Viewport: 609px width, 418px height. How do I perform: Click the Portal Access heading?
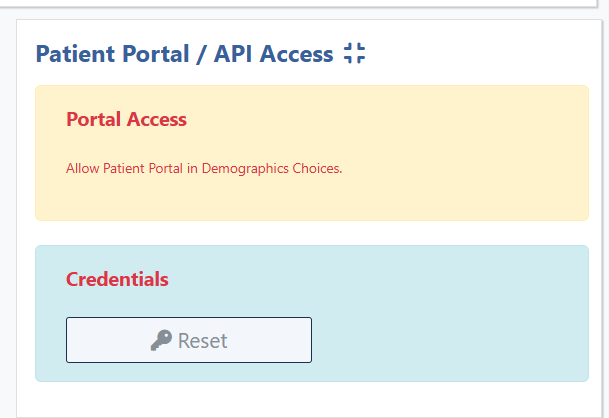pyautogui.click(x=126, y=119)
